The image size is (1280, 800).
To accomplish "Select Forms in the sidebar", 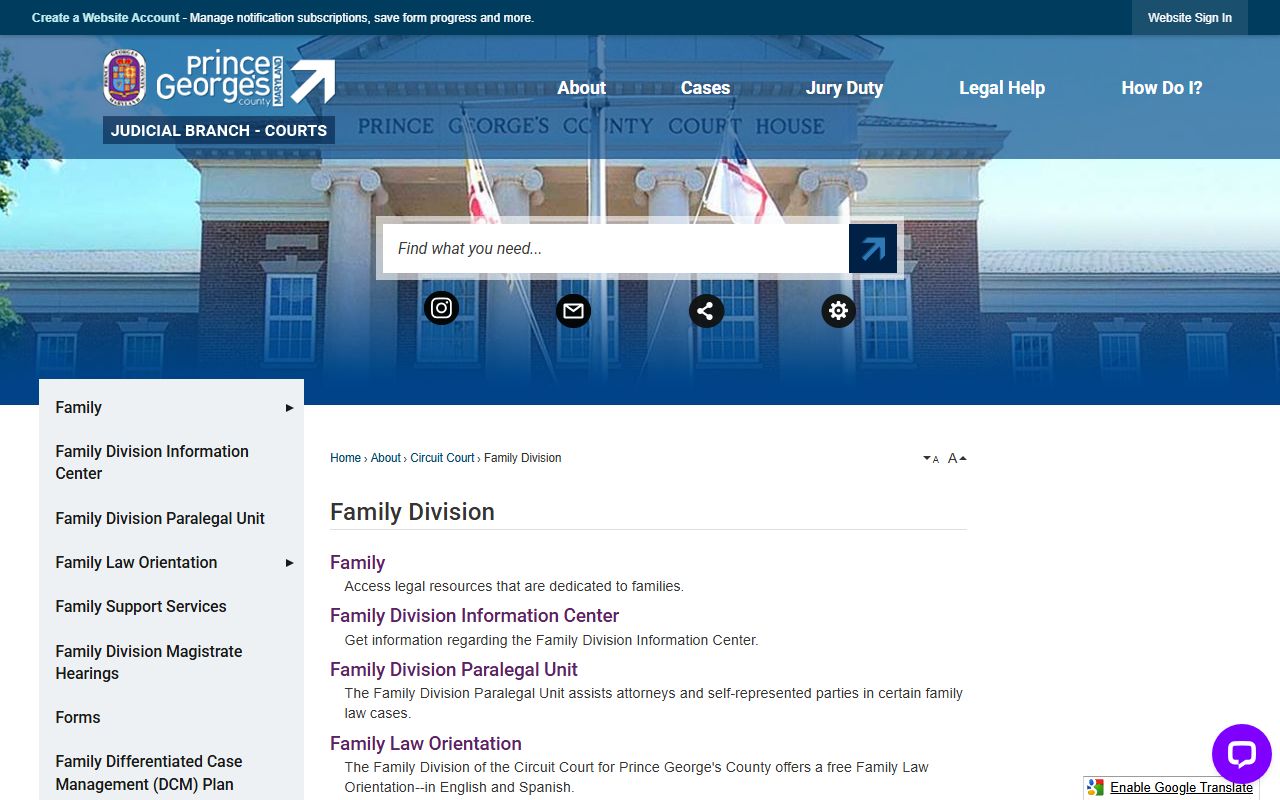I will [x=171, y=718].
